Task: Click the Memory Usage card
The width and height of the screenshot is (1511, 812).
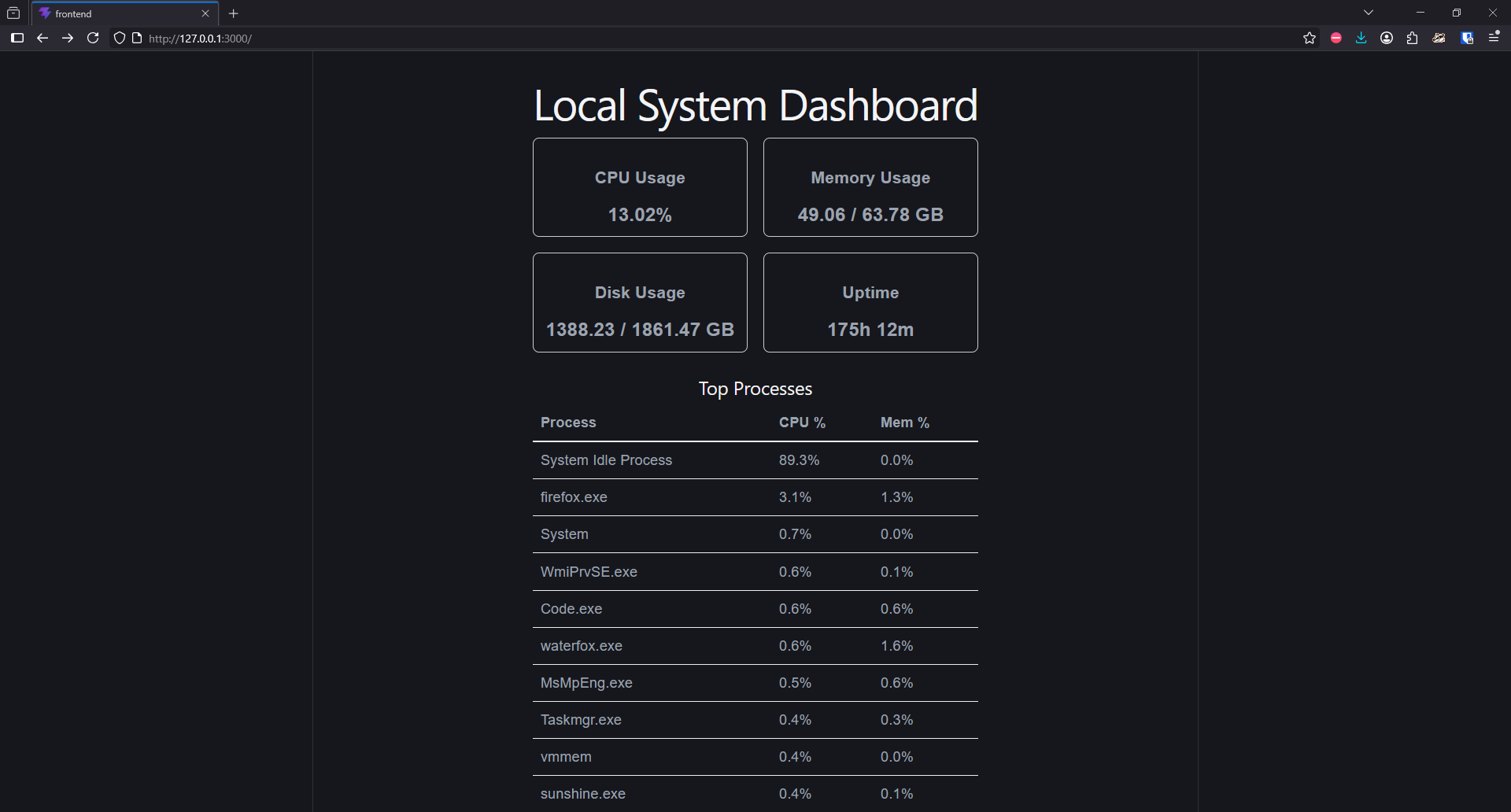Action: coord(870,187)
